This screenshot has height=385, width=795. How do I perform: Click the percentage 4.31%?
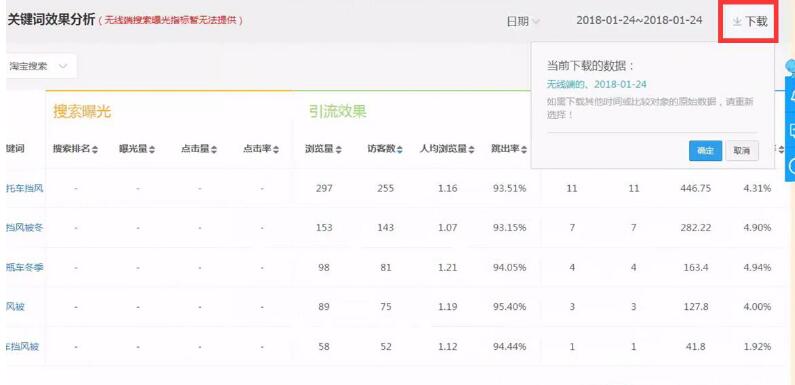point(757,188)
